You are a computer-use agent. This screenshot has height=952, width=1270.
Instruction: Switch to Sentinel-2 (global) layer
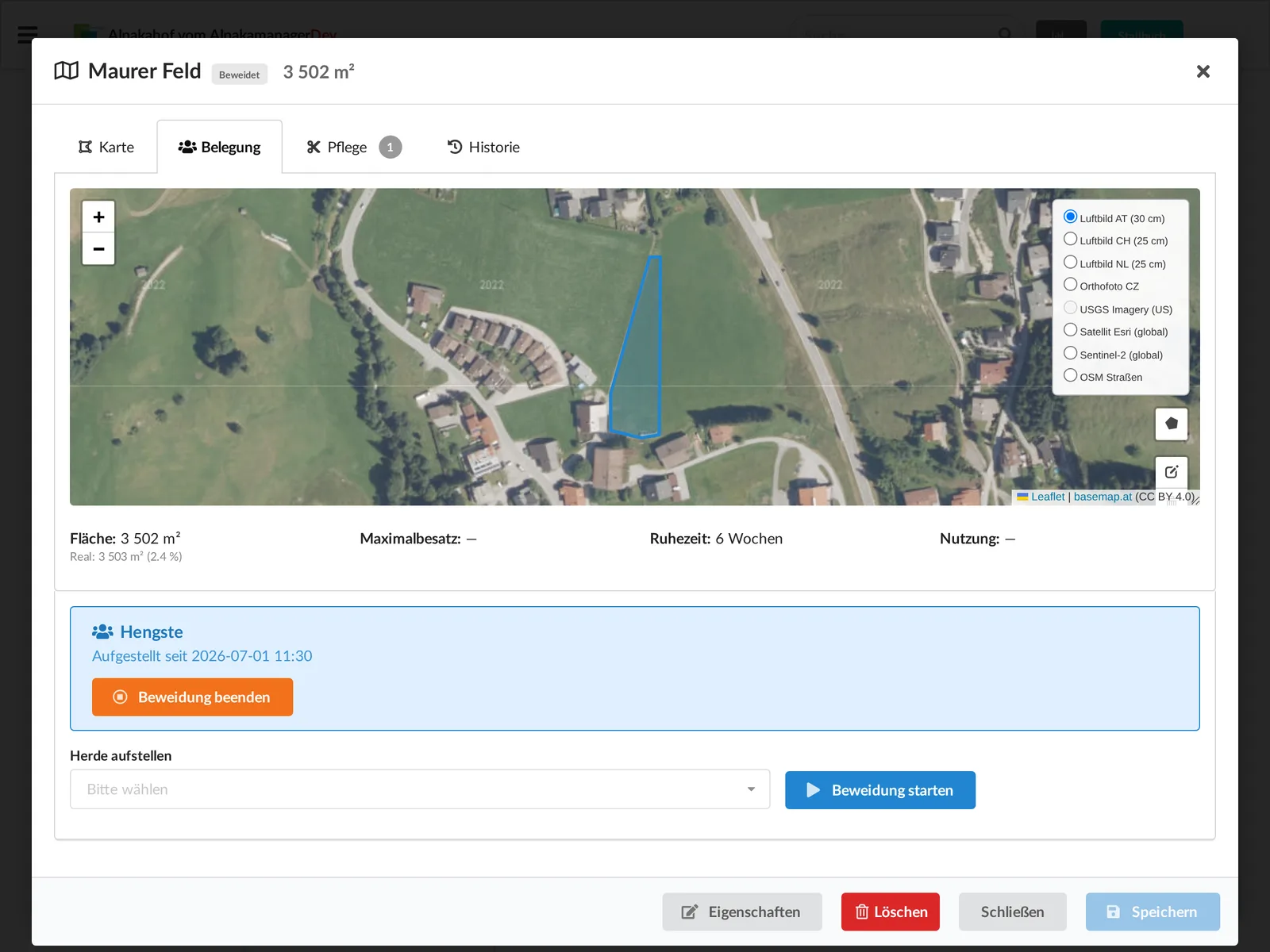[1070, 353]
